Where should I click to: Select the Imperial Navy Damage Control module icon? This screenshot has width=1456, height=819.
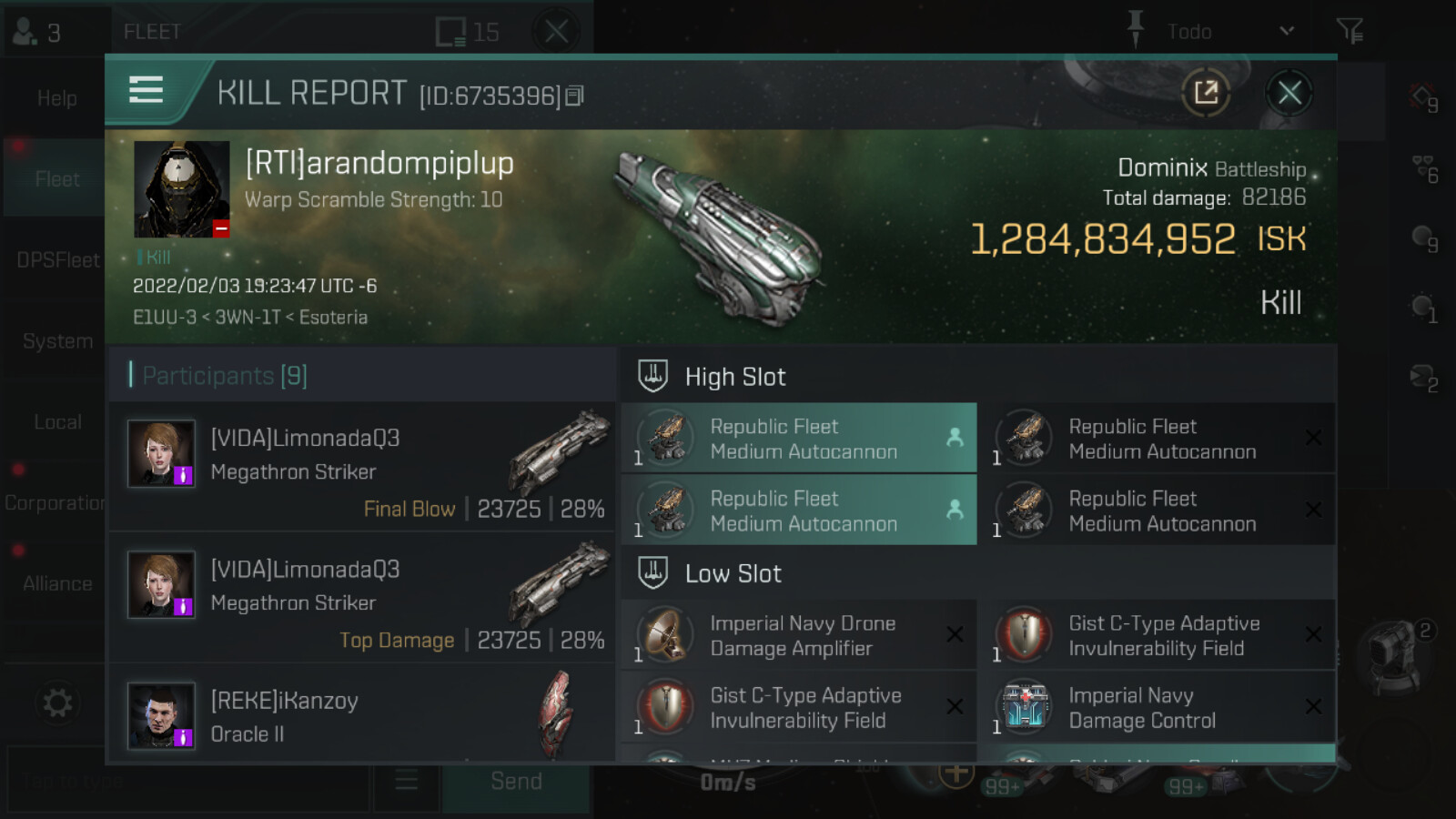pyautogui.click(x=1025, y=707)
